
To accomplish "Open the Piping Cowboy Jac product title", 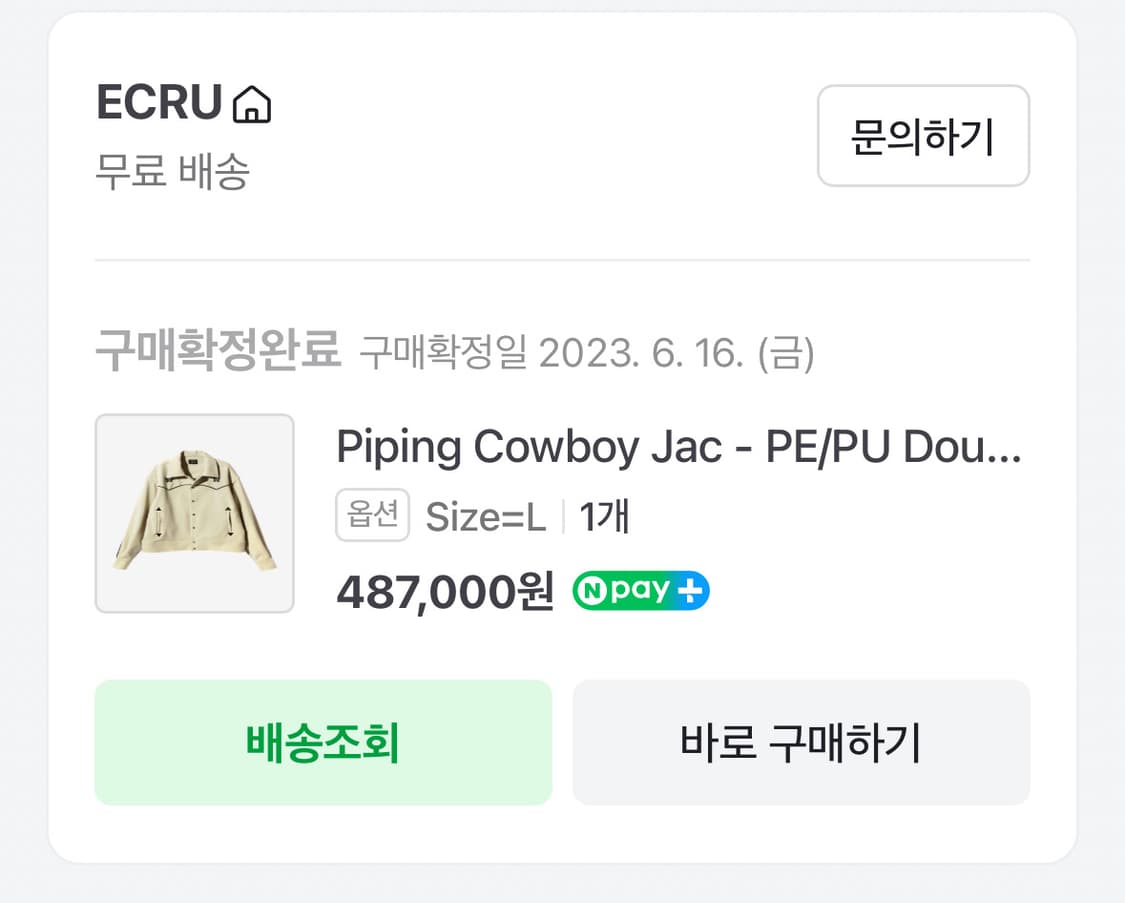I will [x=678, y=447].
